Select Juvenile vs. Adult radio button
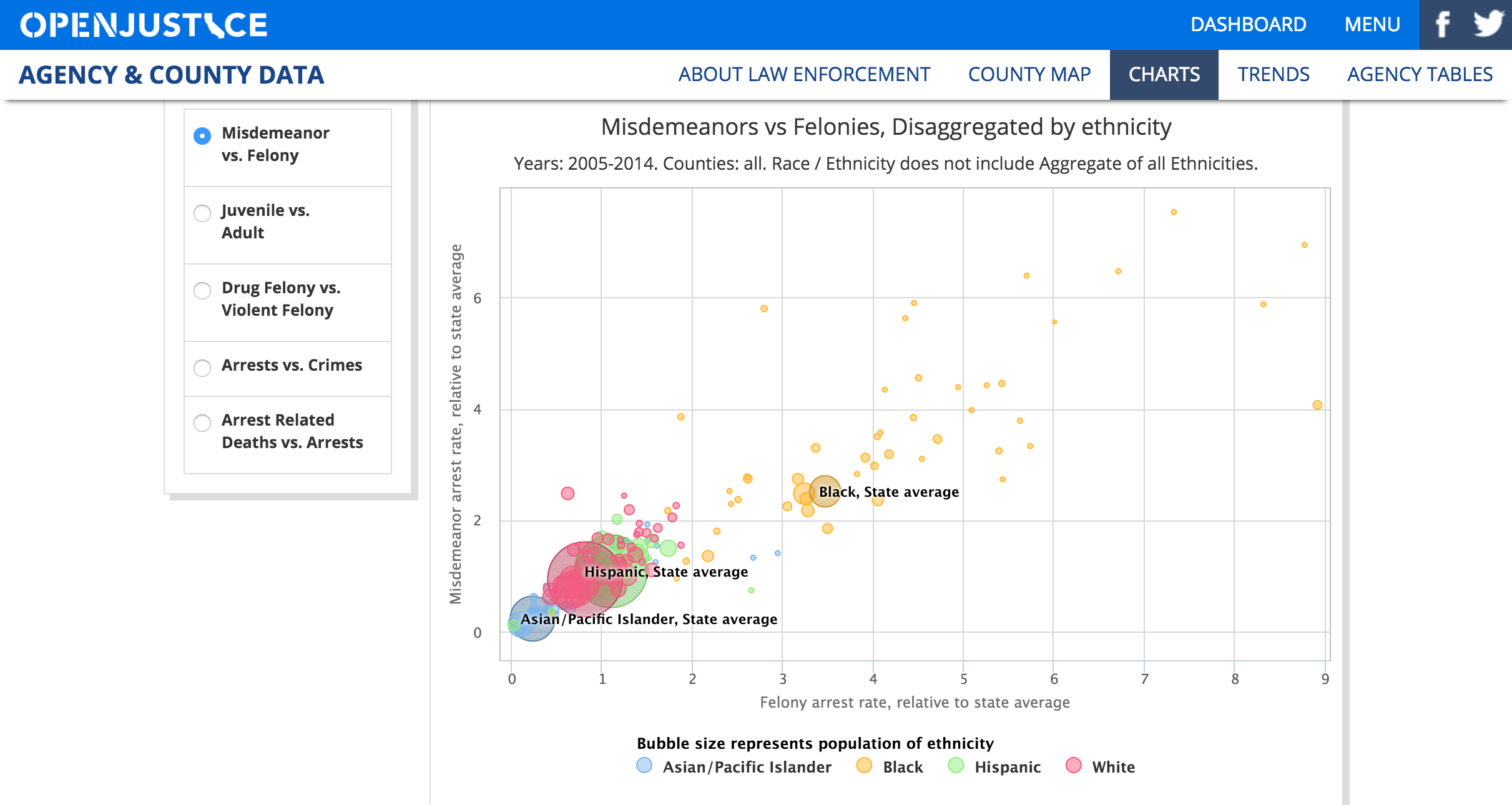Image resolution: width=1512 pixels, height=805 pixels. coord(202,213)
